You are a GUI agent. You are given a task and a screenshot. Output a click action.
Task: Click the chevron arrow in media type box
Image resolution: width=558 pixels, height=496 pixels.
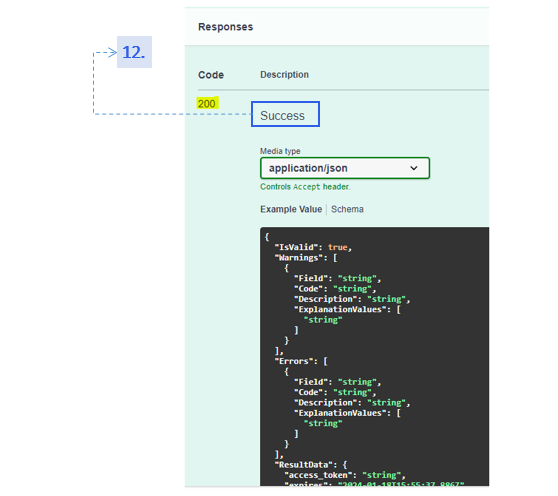tap(414, 168)
